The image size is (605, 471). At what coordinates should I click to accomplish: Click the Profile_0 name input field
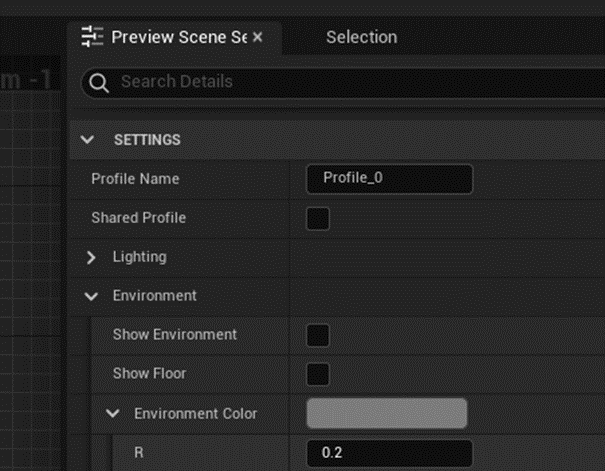(389, 179)
